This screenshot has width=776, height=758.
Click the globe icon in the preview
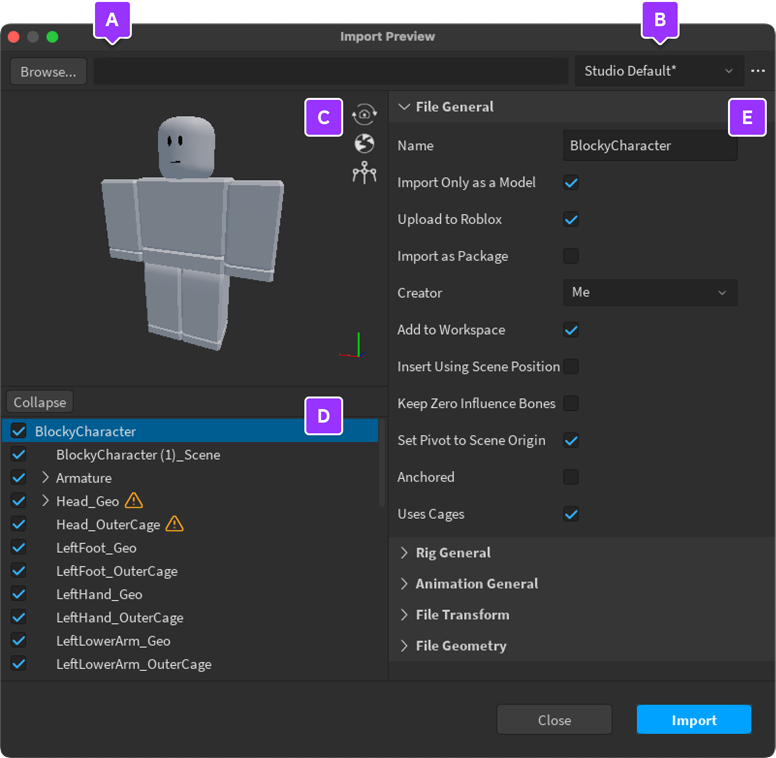click(x=364, y=144)
